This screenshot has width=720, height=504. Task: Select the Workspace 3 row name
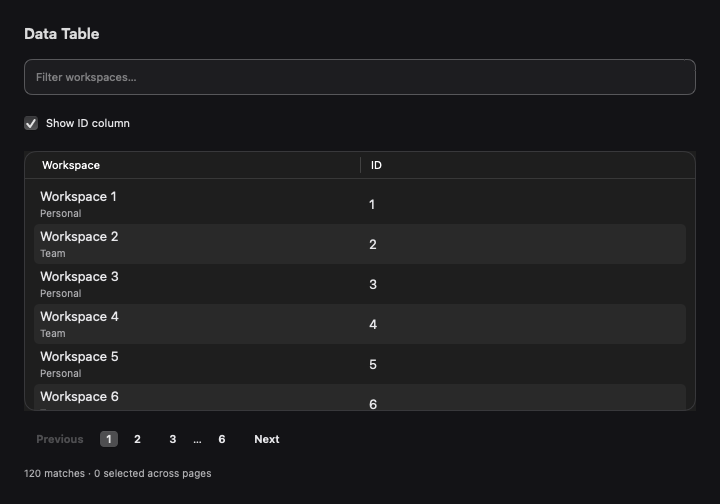coord(79,276)
